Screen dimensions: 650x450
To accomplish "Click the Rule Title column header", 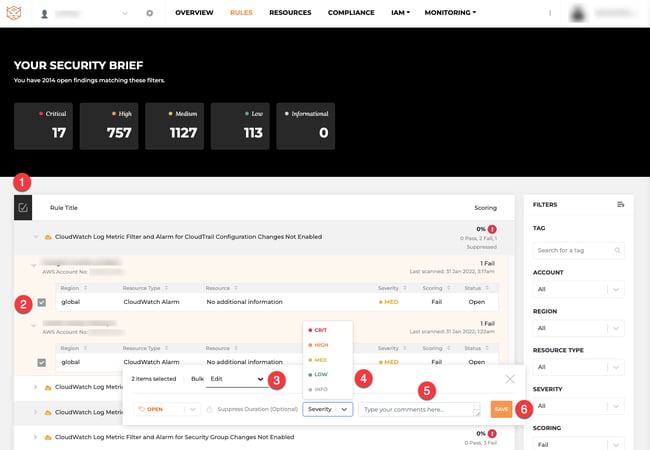I will tap(64, 208).
